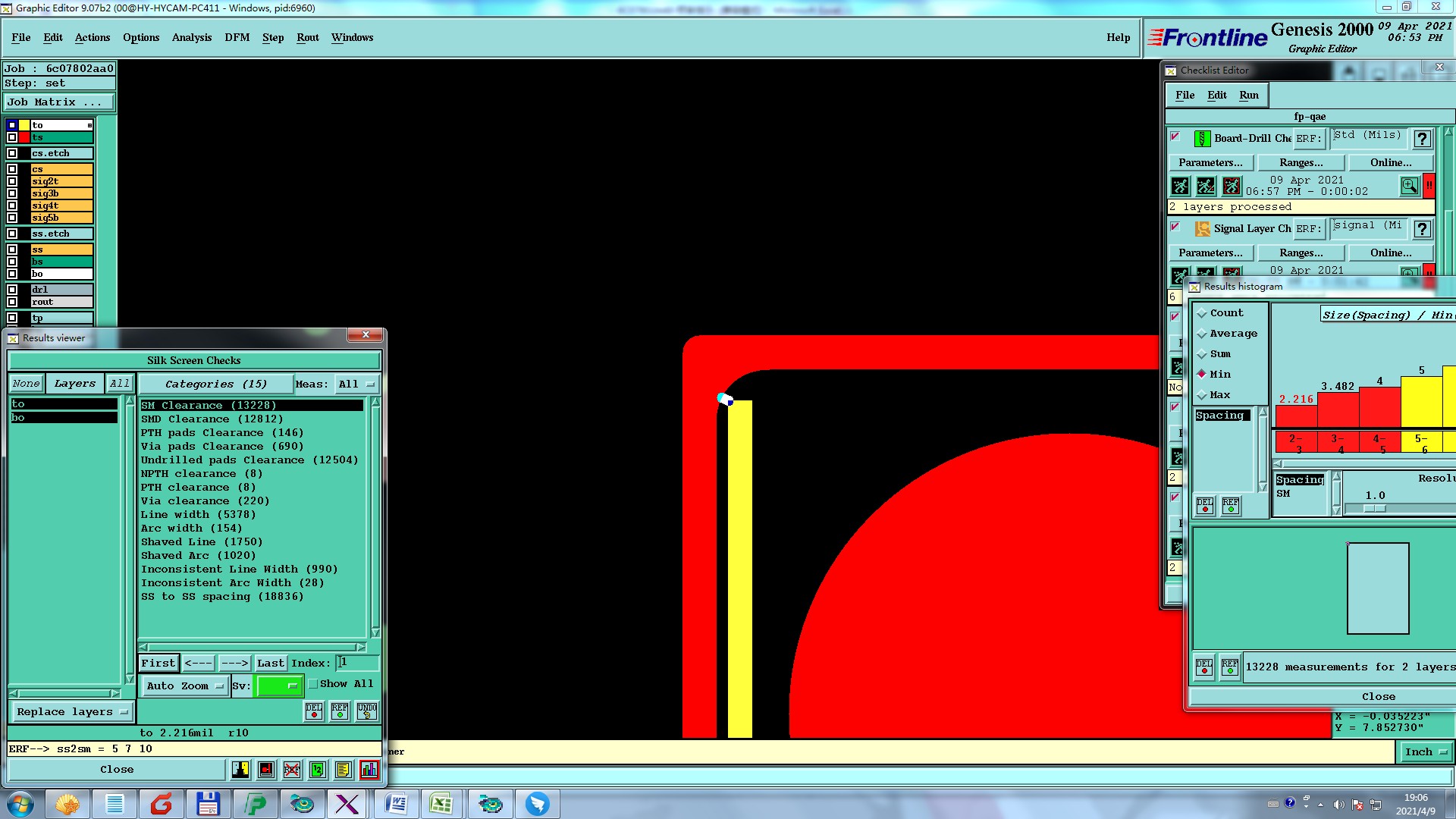Click the Last result navigation button
1456x819 pixels.
[x=270, y=664]
